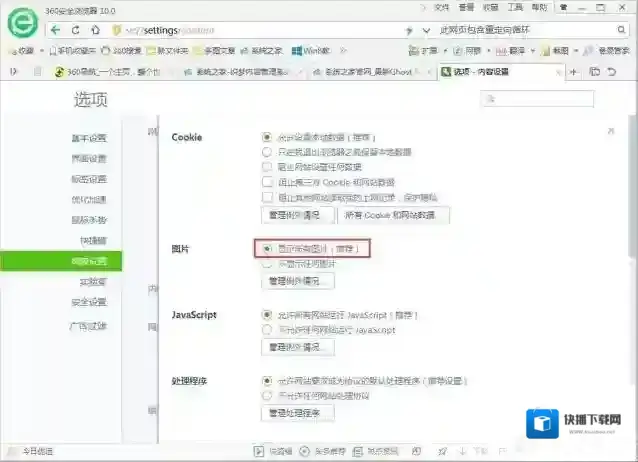The image size is (638, 462).
Task: Open the 登录管家 login manager icon
Action: coord(590,50)
